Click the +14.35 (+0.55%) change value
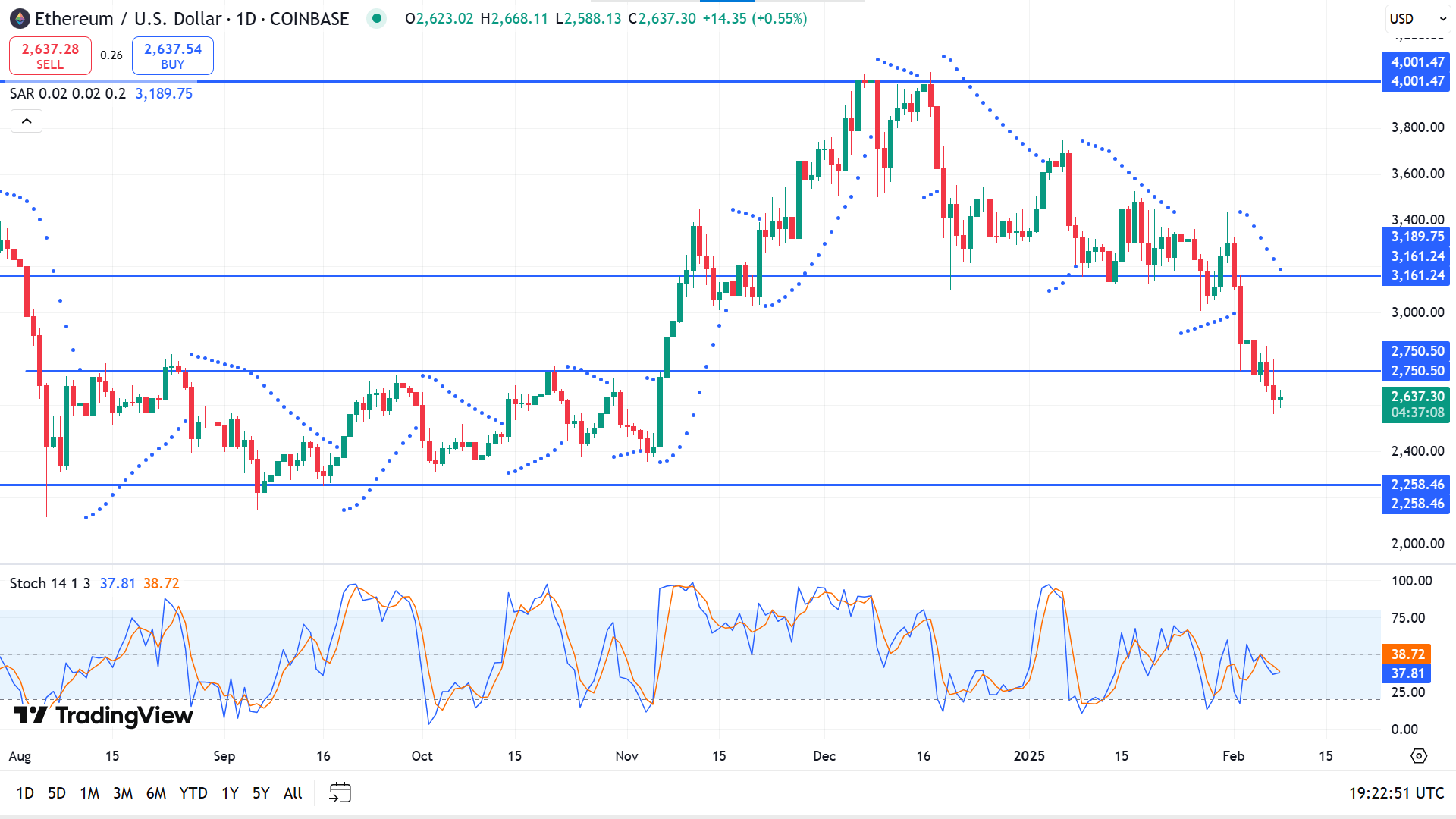This screenshot has width=1456, height=819. 755,18
